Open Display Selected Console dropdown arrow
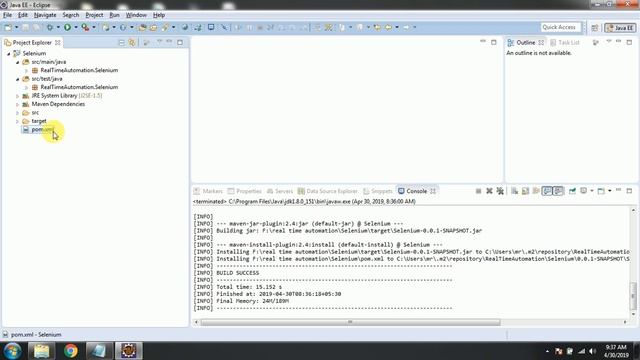640x360 pixels. [592, 191]
